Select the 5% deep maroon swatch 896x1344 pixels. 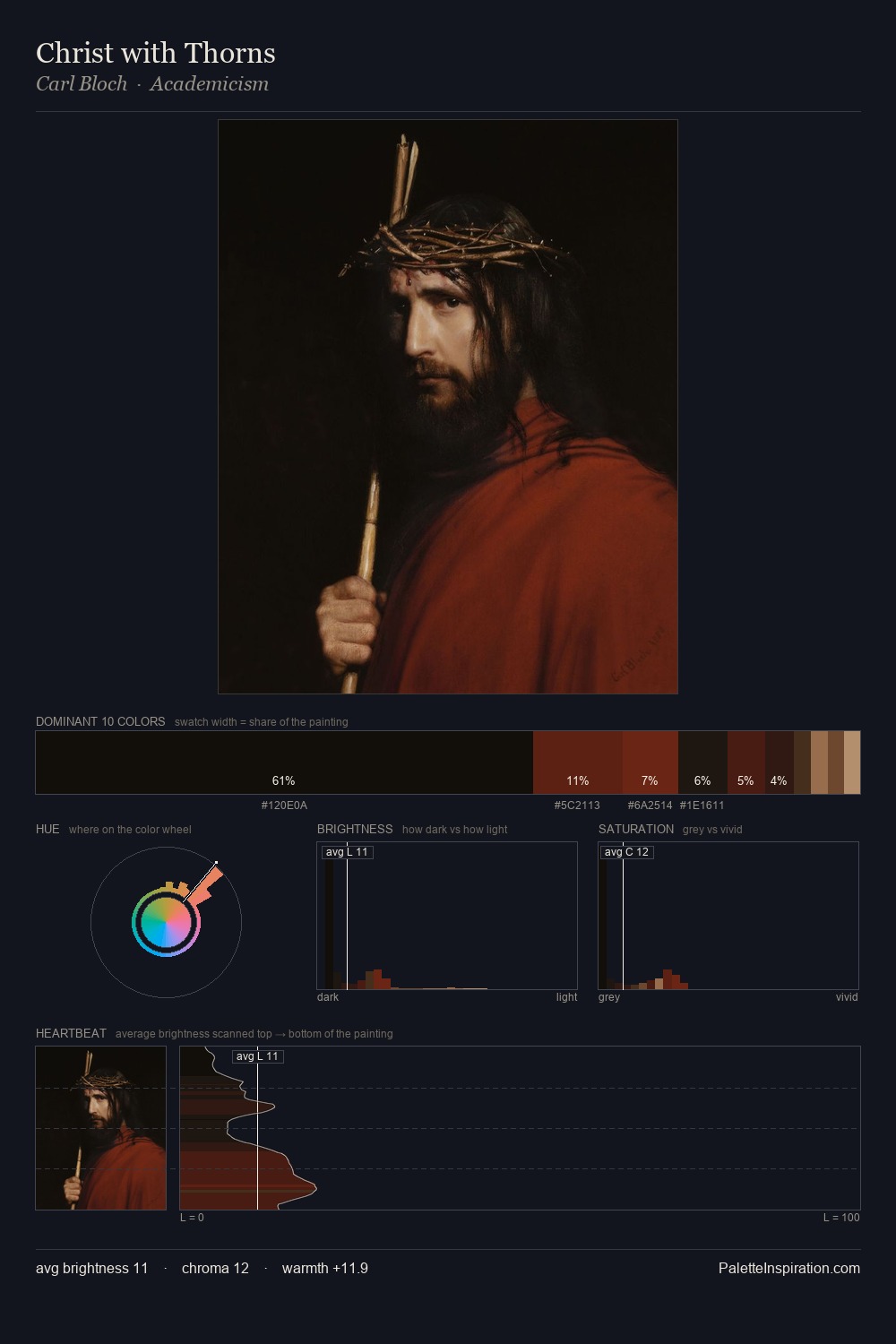pyautogui.click(x=746, y=762)
